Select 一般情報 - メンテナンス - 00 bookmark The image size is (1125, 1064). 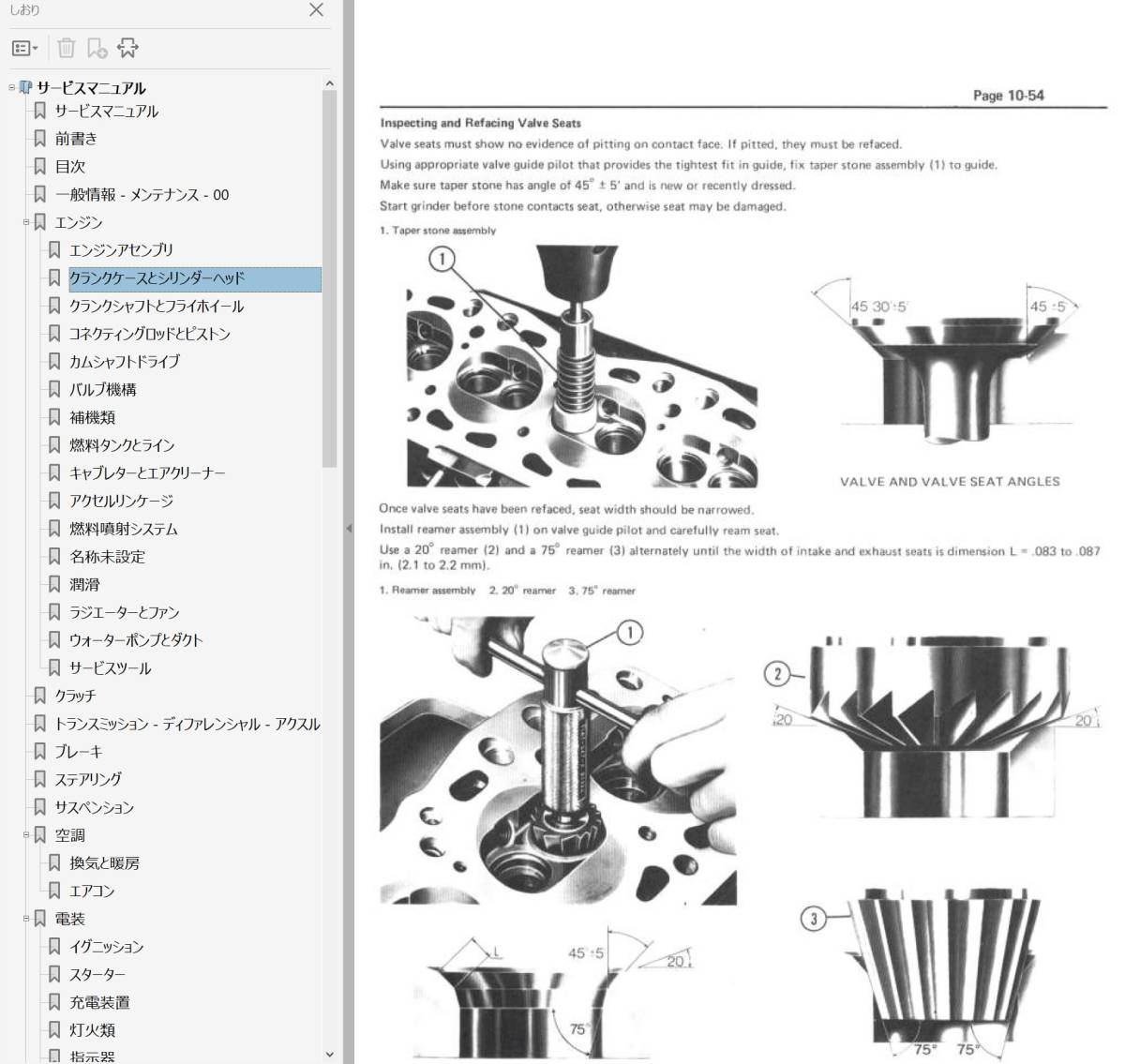(x=142, y=195)
